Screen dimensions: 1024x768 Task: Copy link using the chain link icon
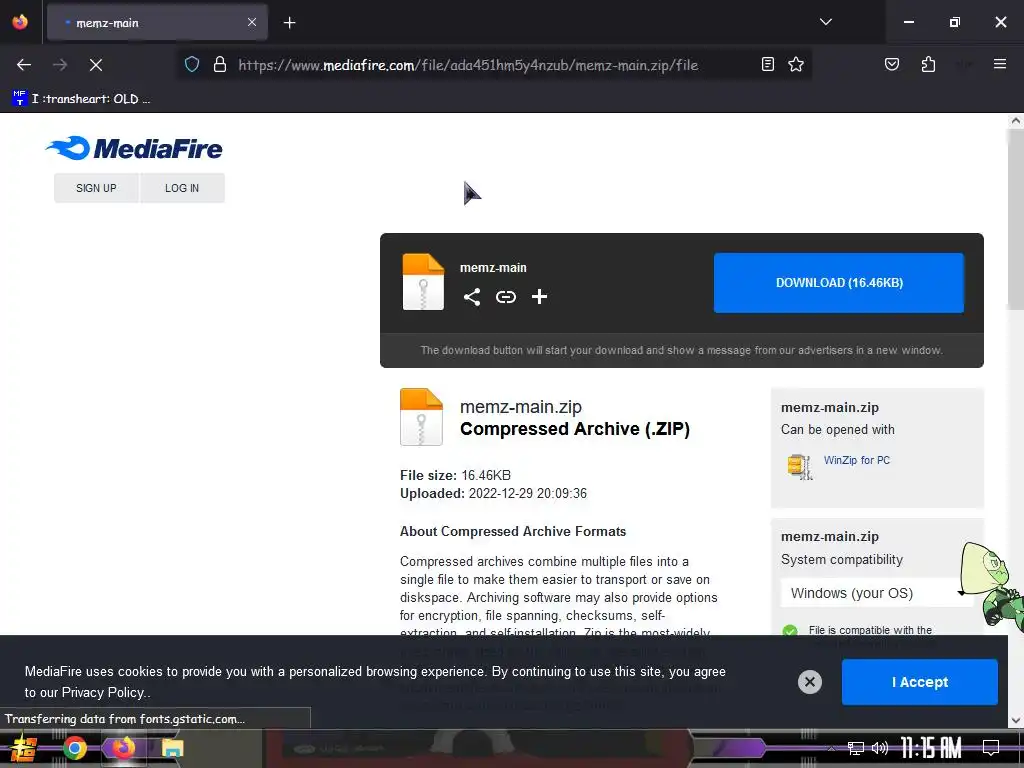pyautogui.click(x=505, y=297)
